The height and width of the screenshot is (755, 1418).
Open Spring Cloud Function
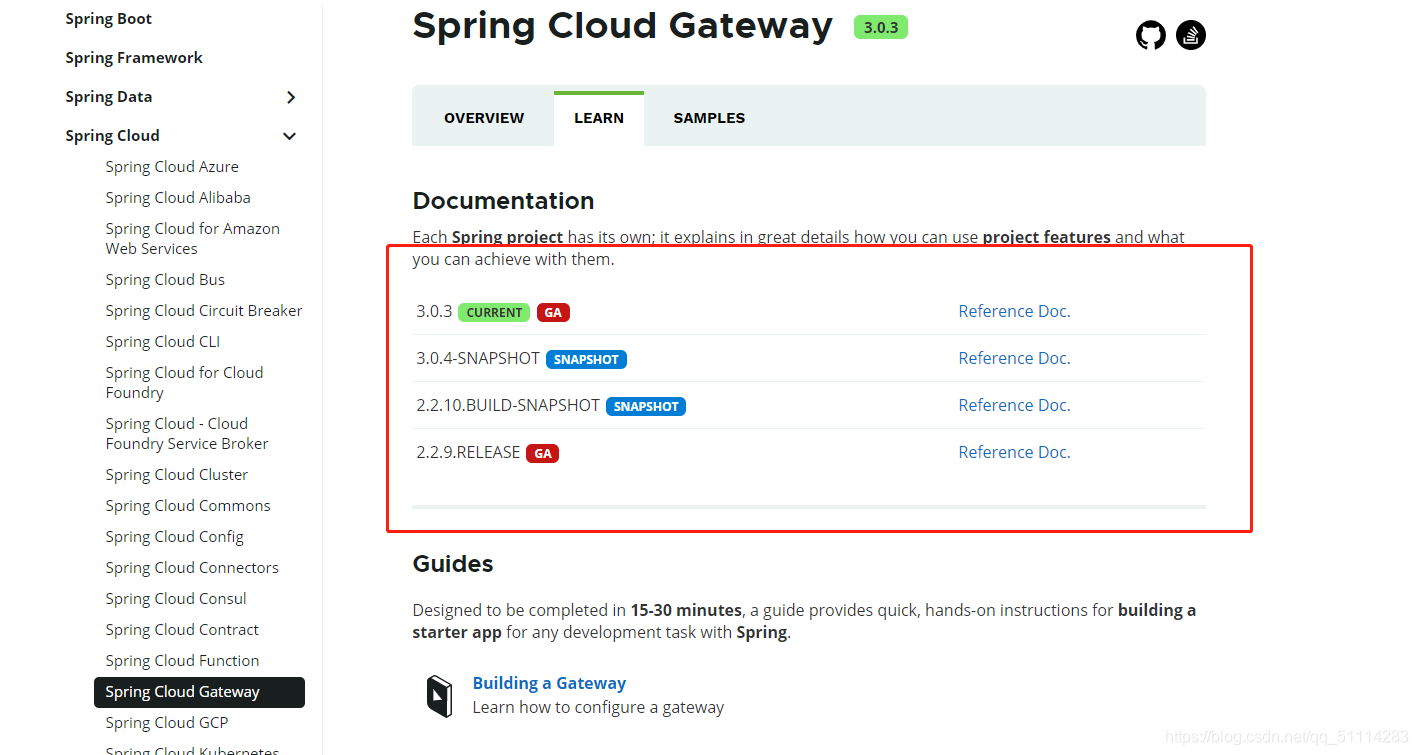pos(182,661)
